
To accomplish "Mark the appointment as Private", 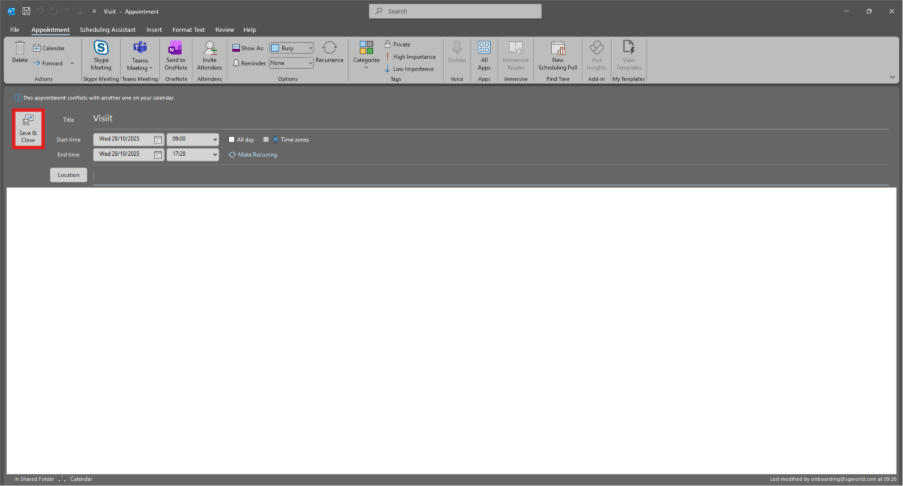I will 397,44.
